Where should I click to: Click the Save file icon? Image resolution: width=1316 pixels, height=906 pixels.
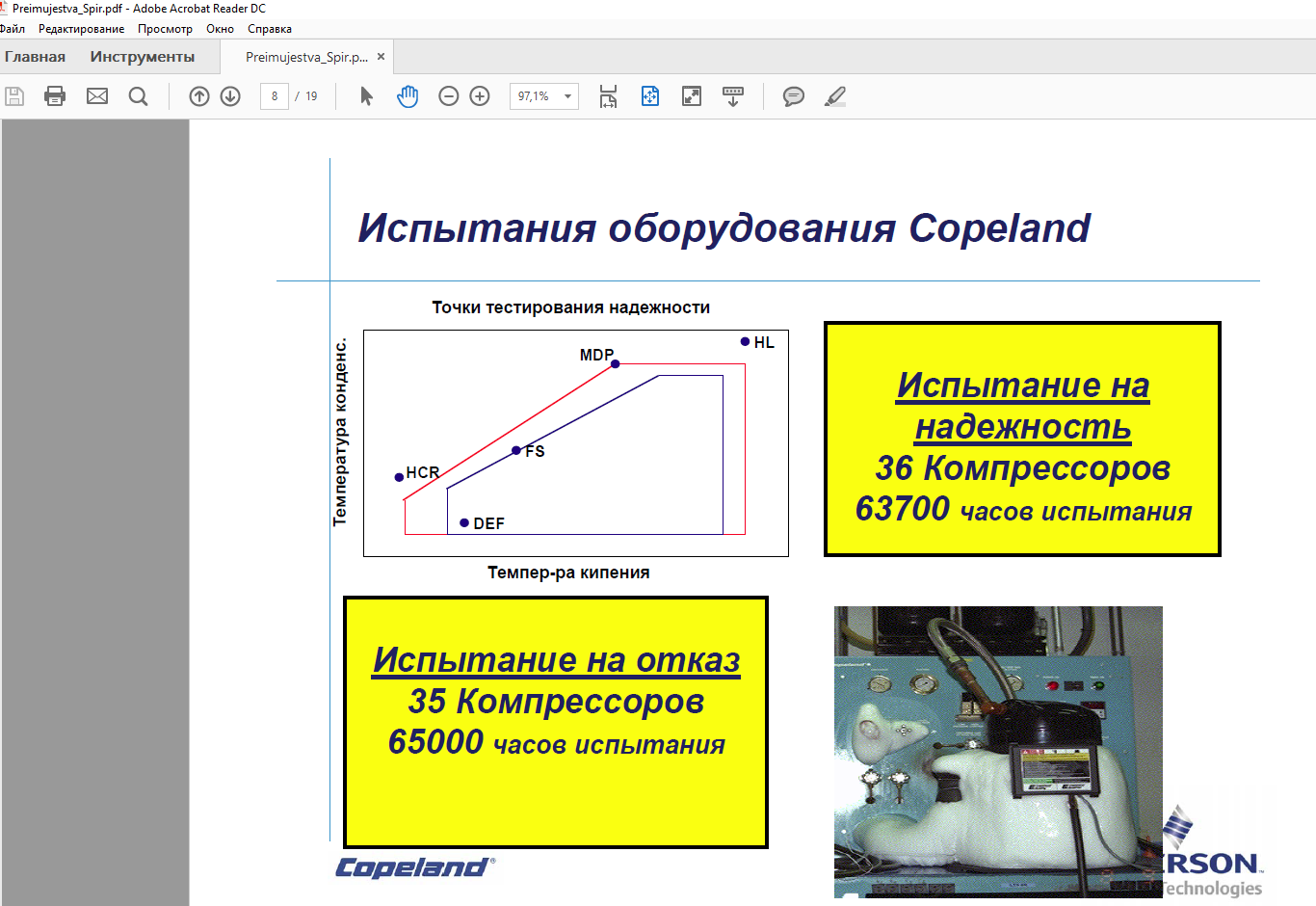pos(14,96)
